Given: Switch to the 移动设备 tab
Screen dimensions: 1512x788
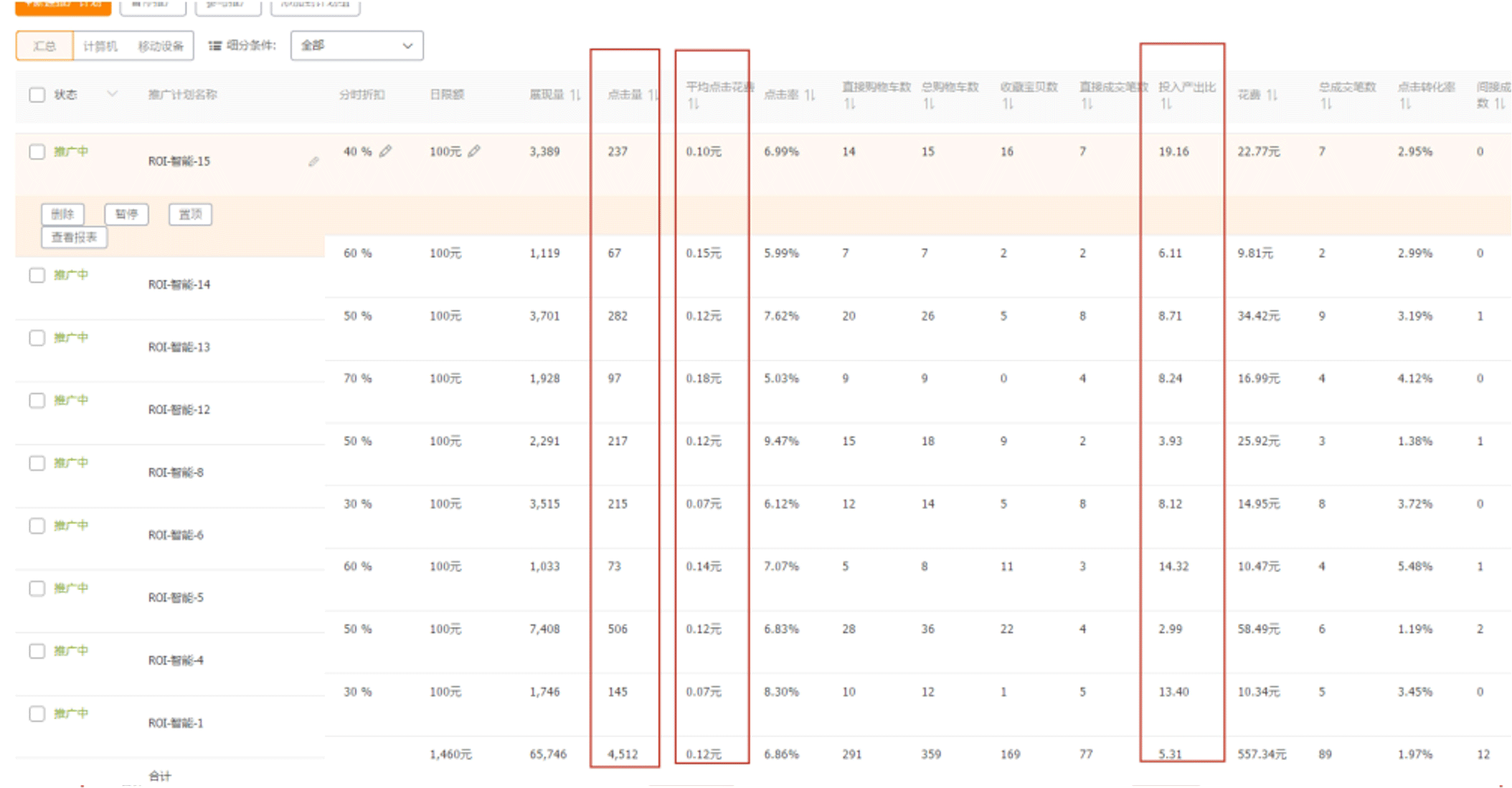Looking at the screenshot, I should coord(161,47).
